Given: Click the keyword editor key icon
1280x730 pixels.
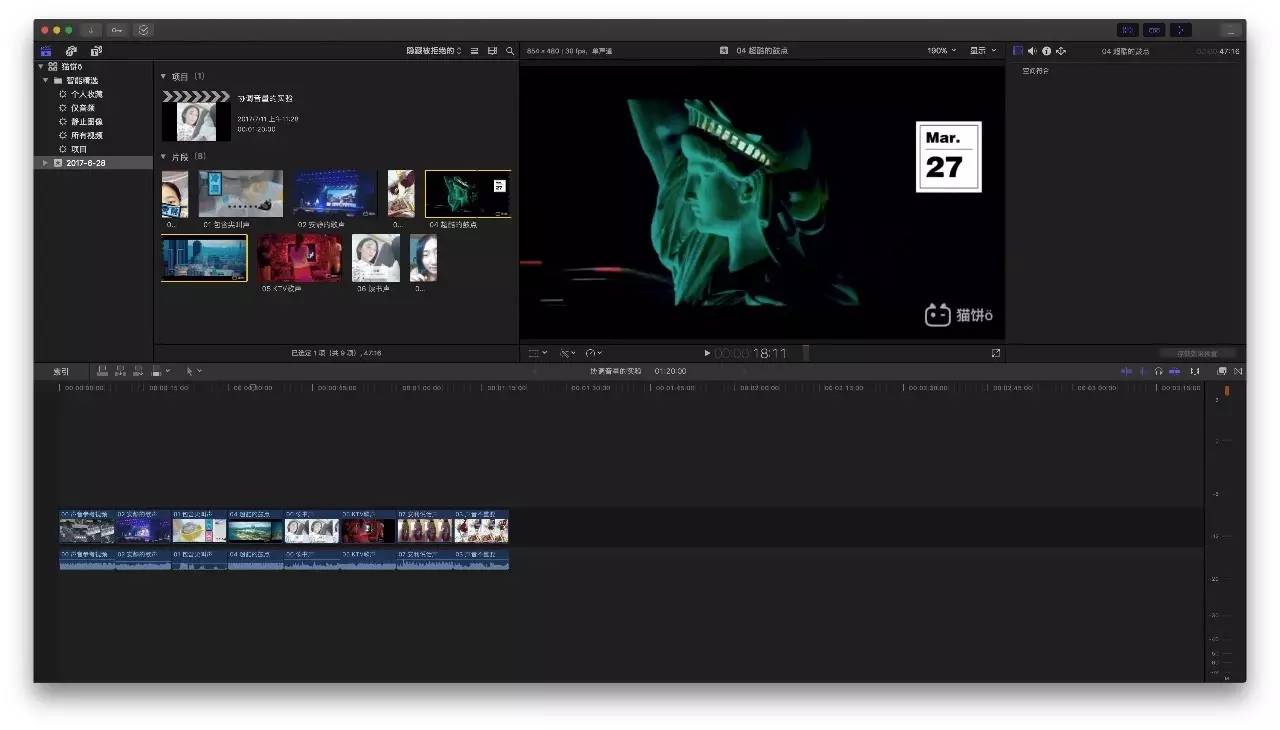Looking at the screenshot, I should (117, 30).
